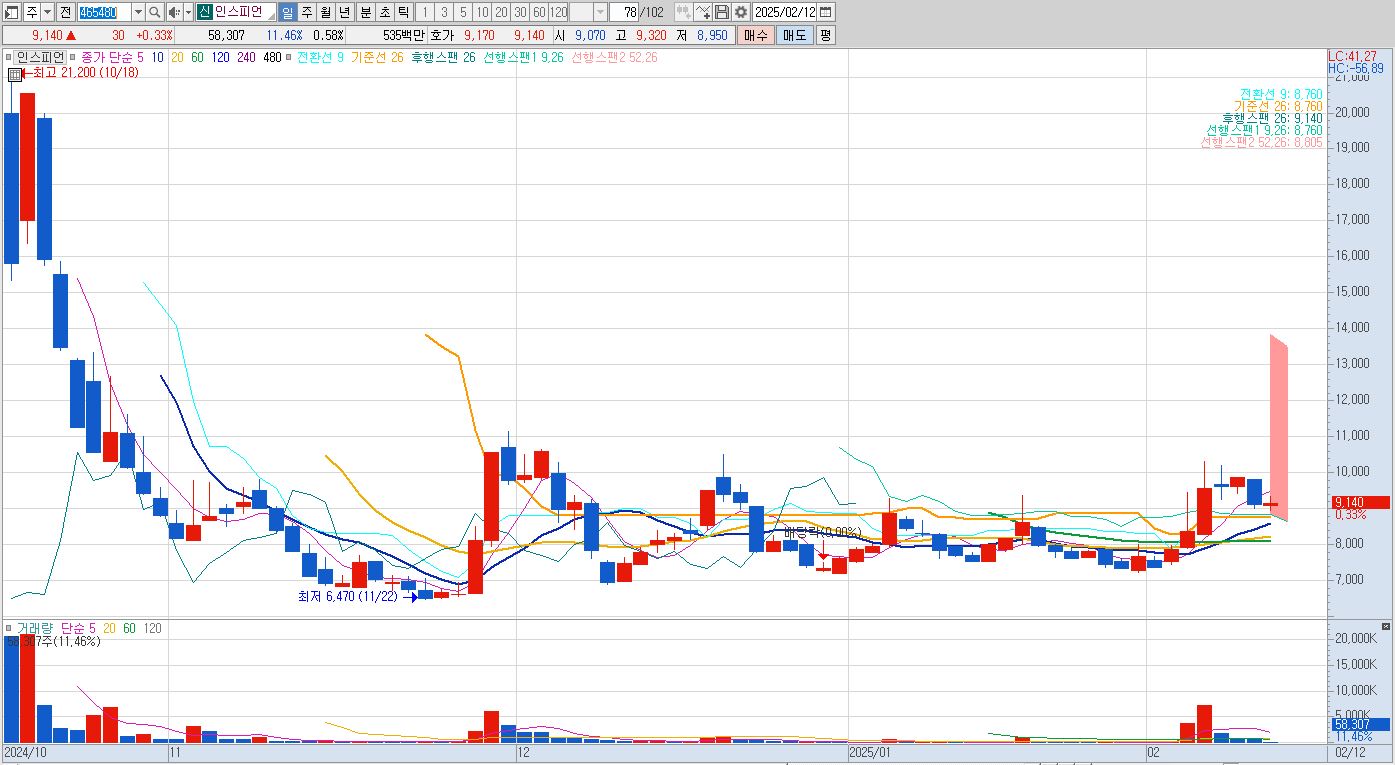The height and width of the screenshot is (765, 1395).
Task: Select the 1 interval button
Action: coord(424,12)
